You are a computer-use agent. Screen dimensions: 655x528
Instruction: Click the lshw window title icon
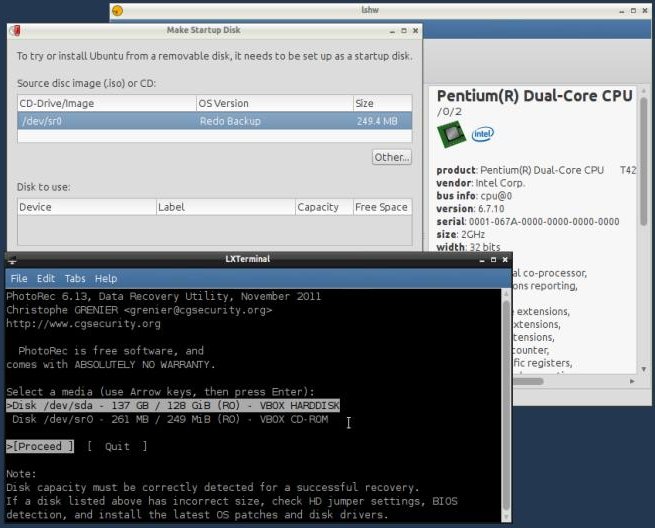[117, 11]
